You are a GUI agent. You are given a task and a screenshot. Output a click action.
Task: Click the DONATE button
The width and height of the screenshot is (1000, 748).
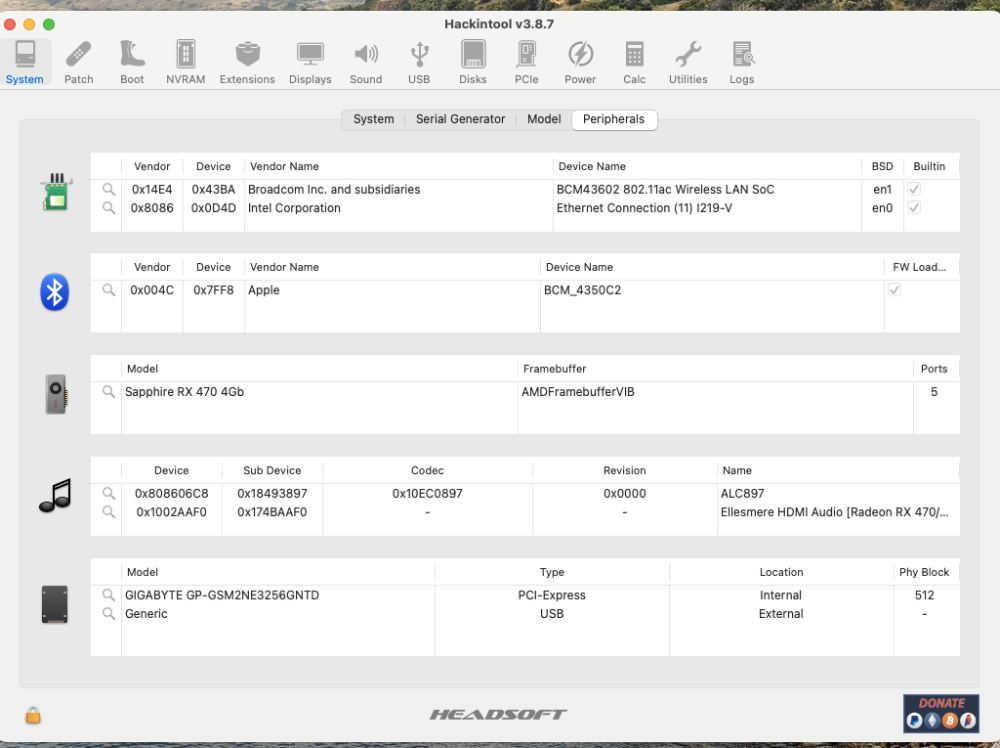coord(941,713)
